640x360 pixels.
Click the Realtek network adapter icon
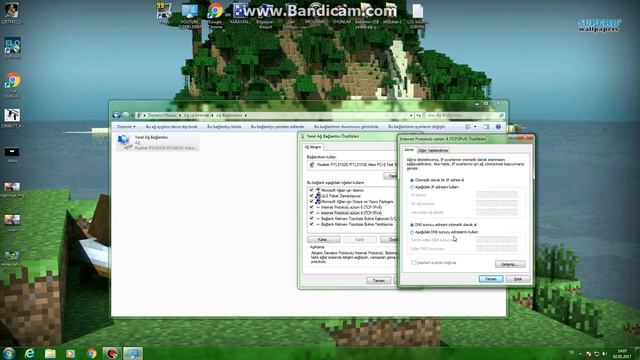point(311,164)
